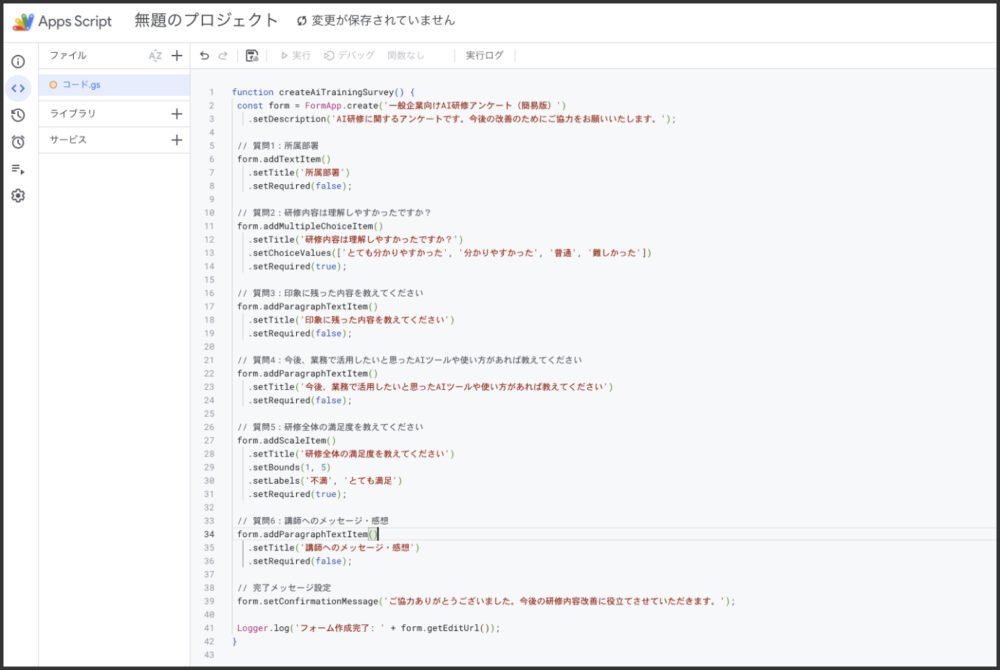View the Executions list icon
Screen dimensions: 1000x670
(17, 168)
